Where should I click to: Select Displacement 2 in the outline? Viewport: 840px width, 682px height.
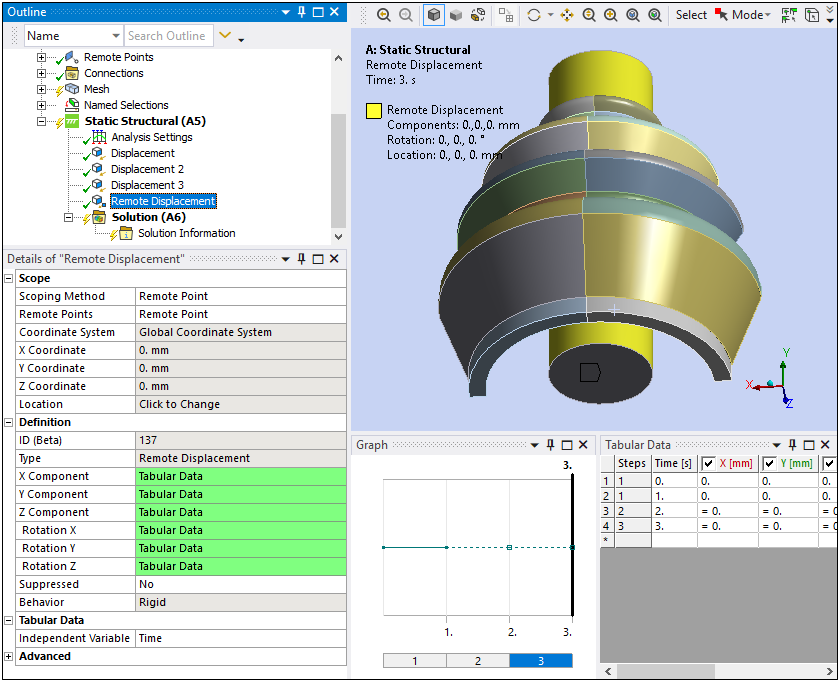[147, 169]
